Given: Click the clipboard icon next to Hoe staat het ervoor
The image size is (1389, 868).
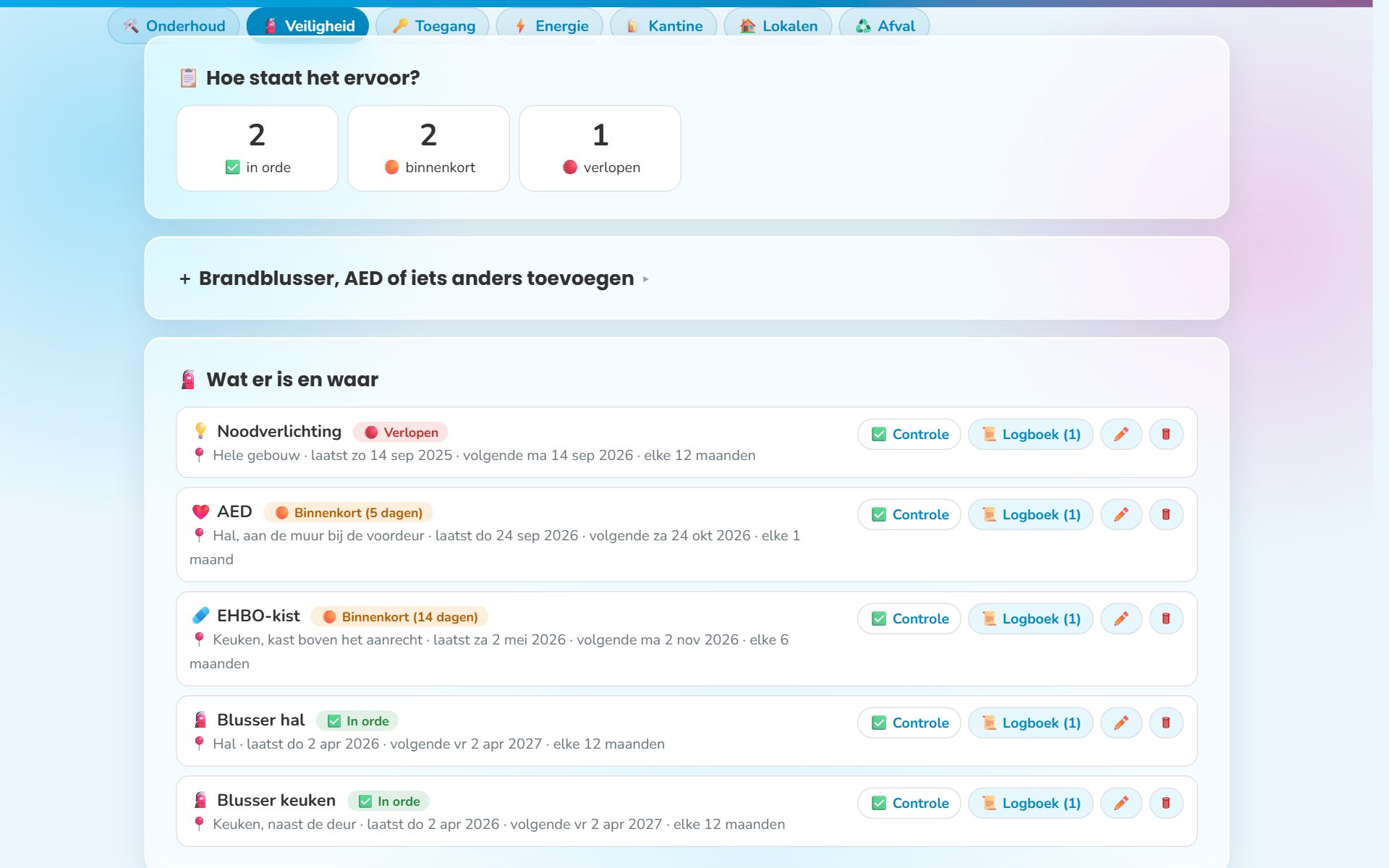Looking at the screenshot, I should [188, 77].
